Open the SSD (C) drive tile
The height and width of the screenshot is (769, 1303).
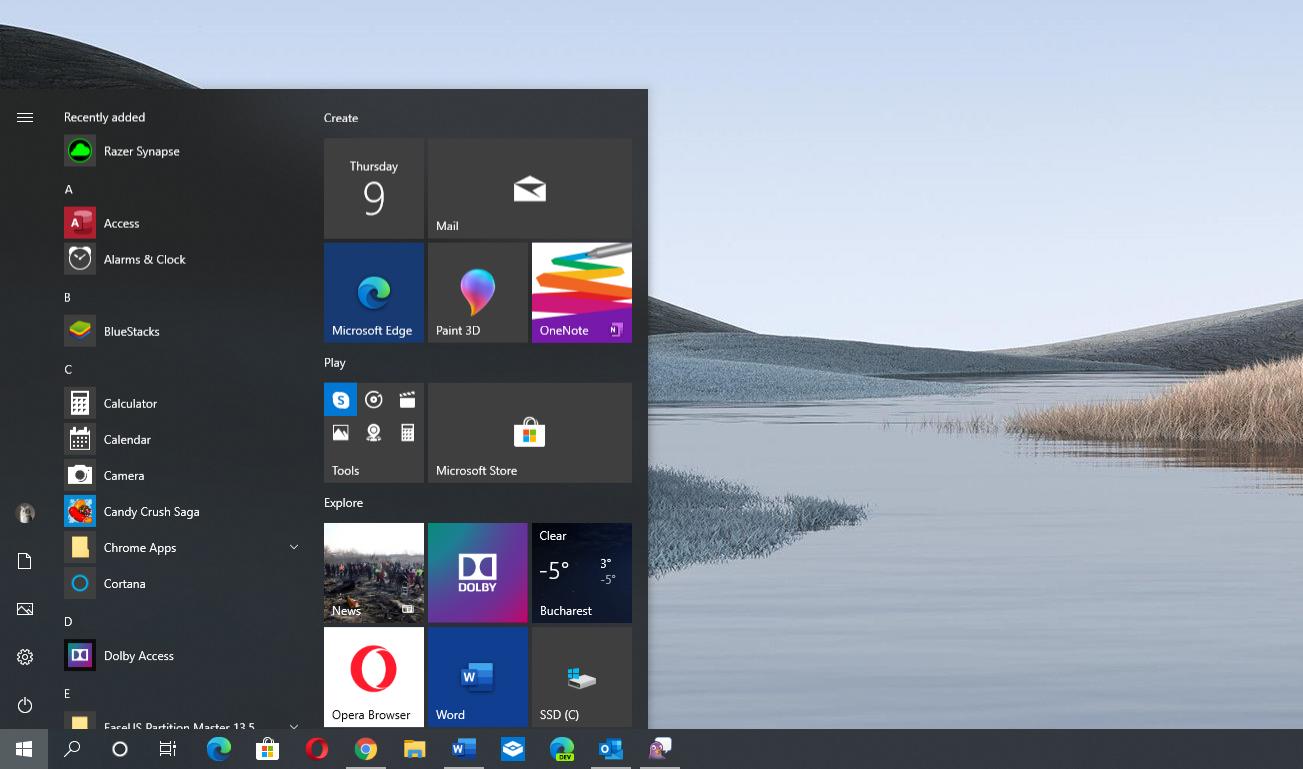pos(582,677)
